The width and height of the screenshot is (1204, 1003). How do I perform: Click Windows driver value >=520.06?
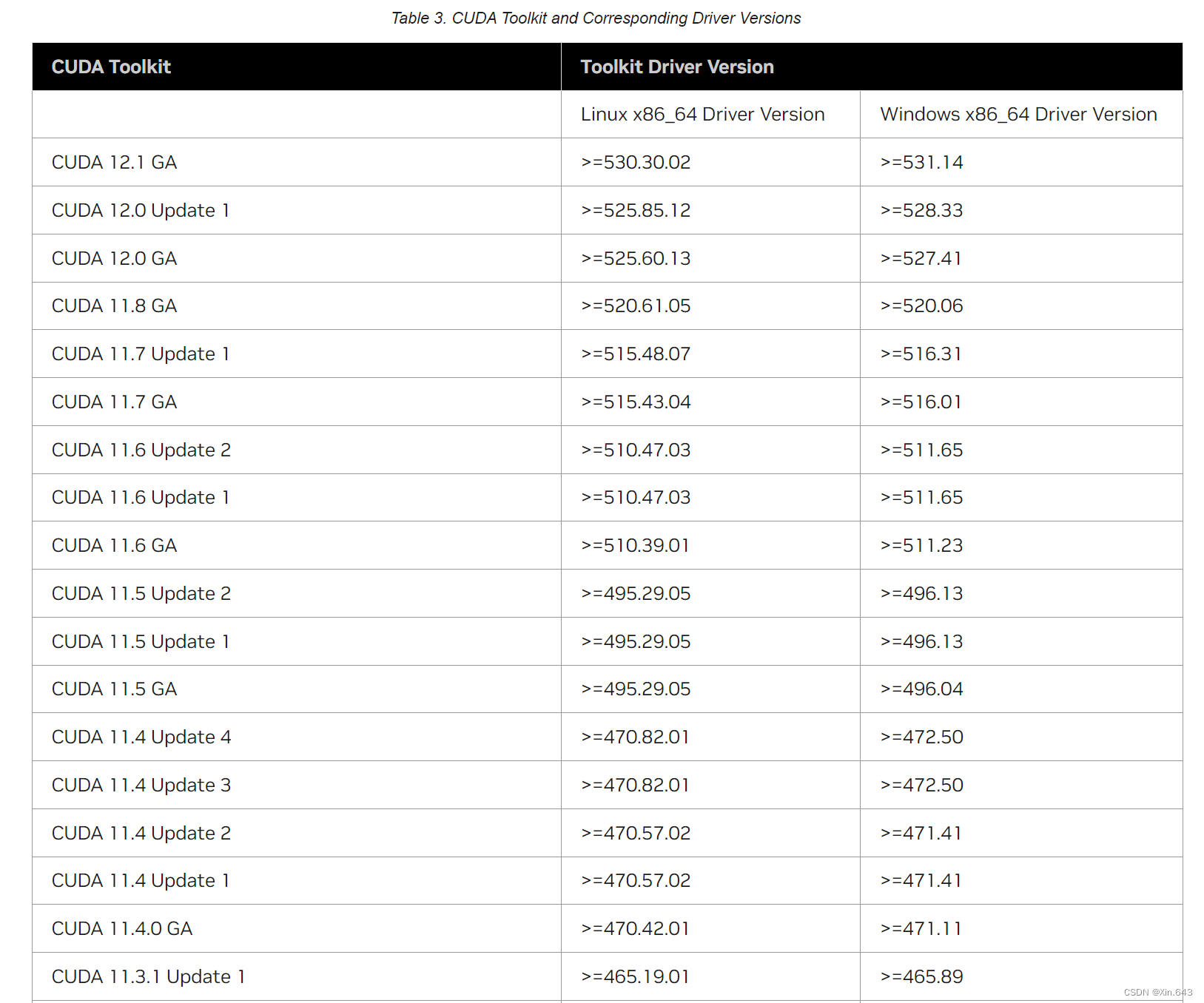[921, 306]
